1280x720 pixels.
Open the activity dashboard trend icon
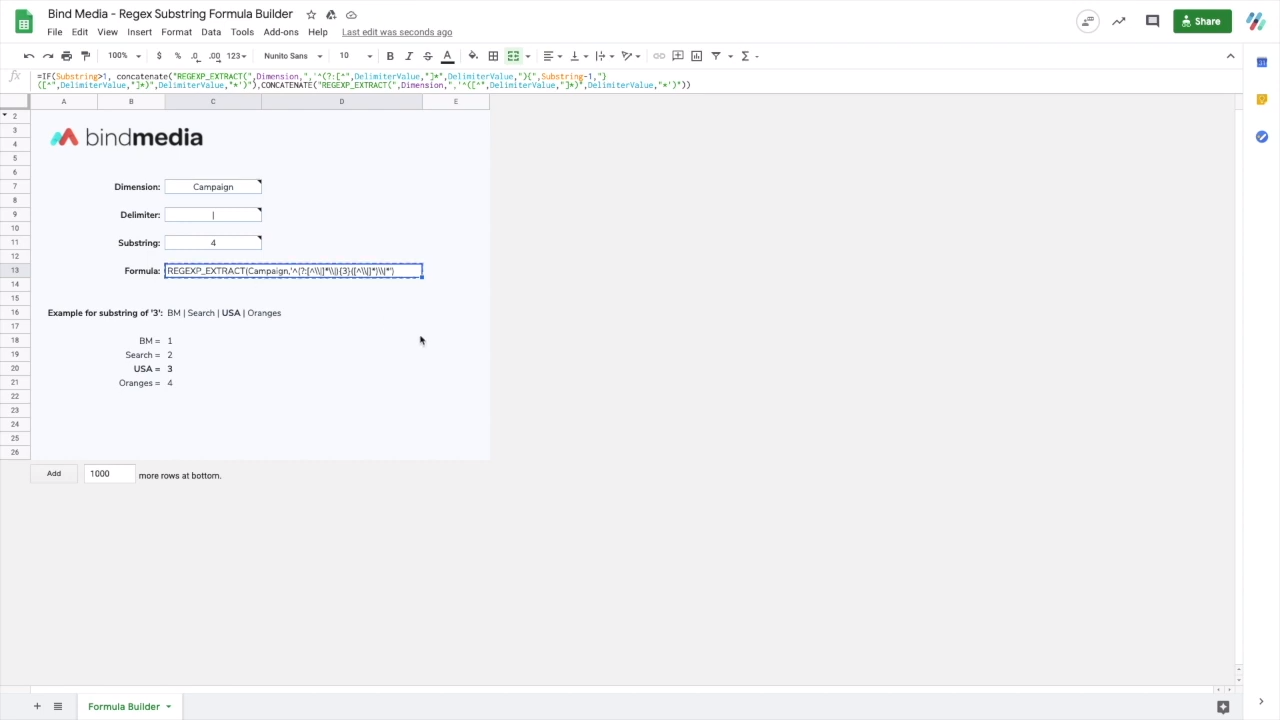[1119, 21]
